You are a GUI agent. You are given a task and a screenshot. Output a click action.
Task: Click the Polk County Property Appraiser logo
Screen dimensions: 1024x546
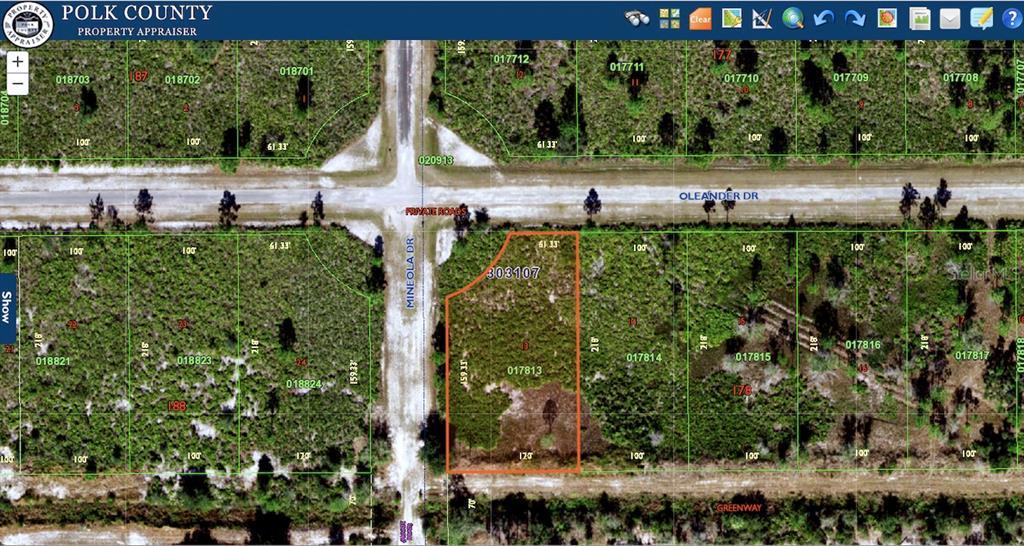point(27,24)
